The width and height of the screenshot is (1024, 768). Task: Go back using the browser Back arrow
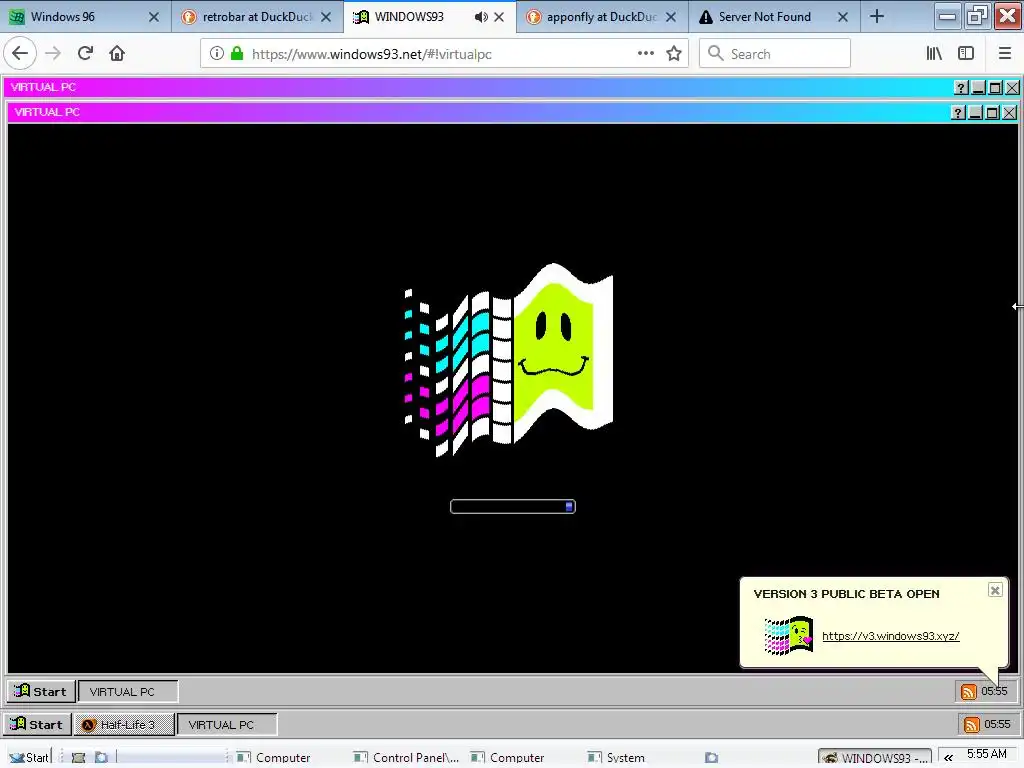click(x=20, y=54)
